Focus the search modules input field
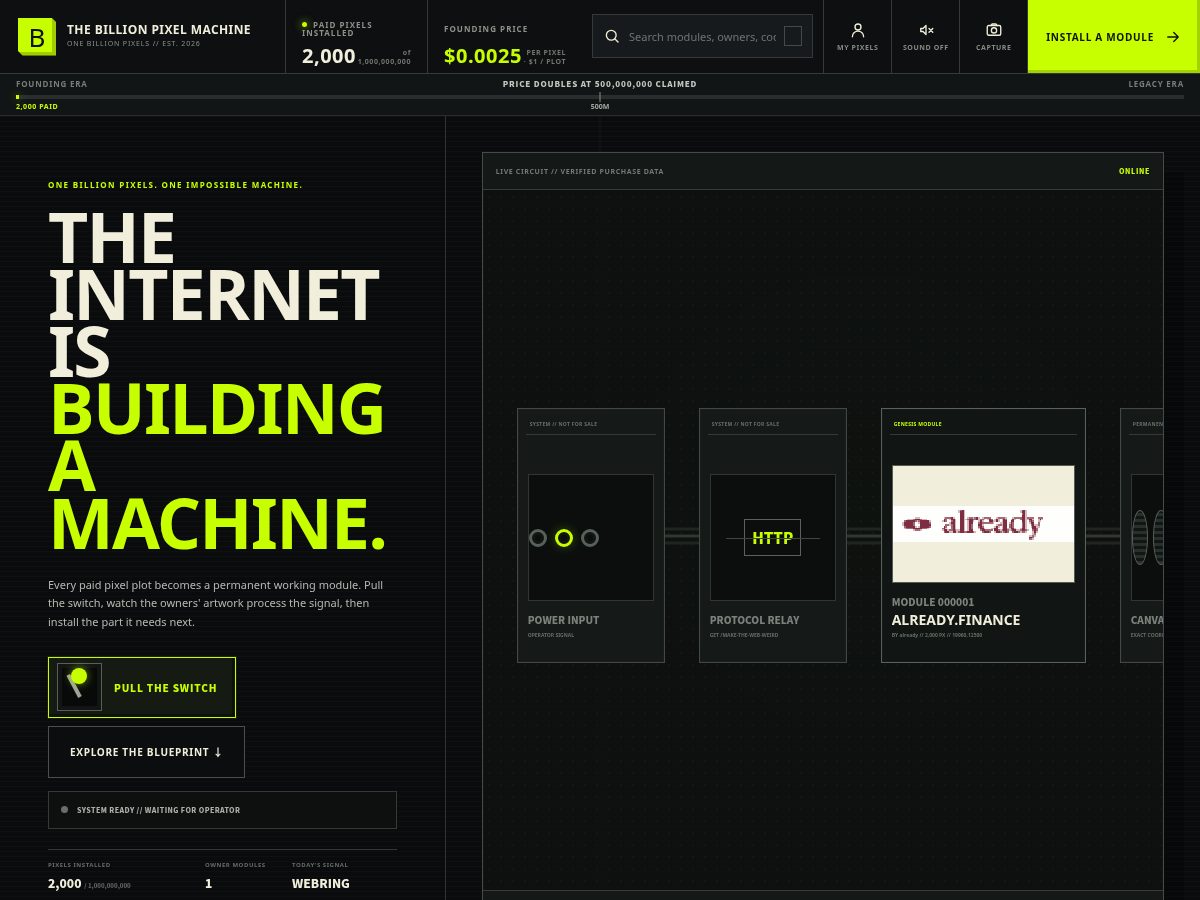1200x900 pixels. point(702,37)
